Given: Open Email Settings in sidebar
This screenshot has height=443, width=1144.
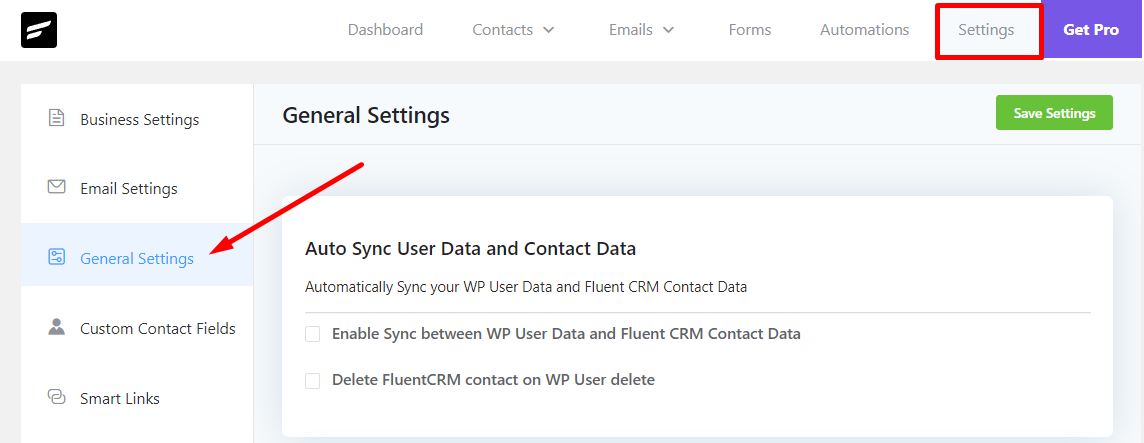Looking at the screenshot, I should point(128,189).
